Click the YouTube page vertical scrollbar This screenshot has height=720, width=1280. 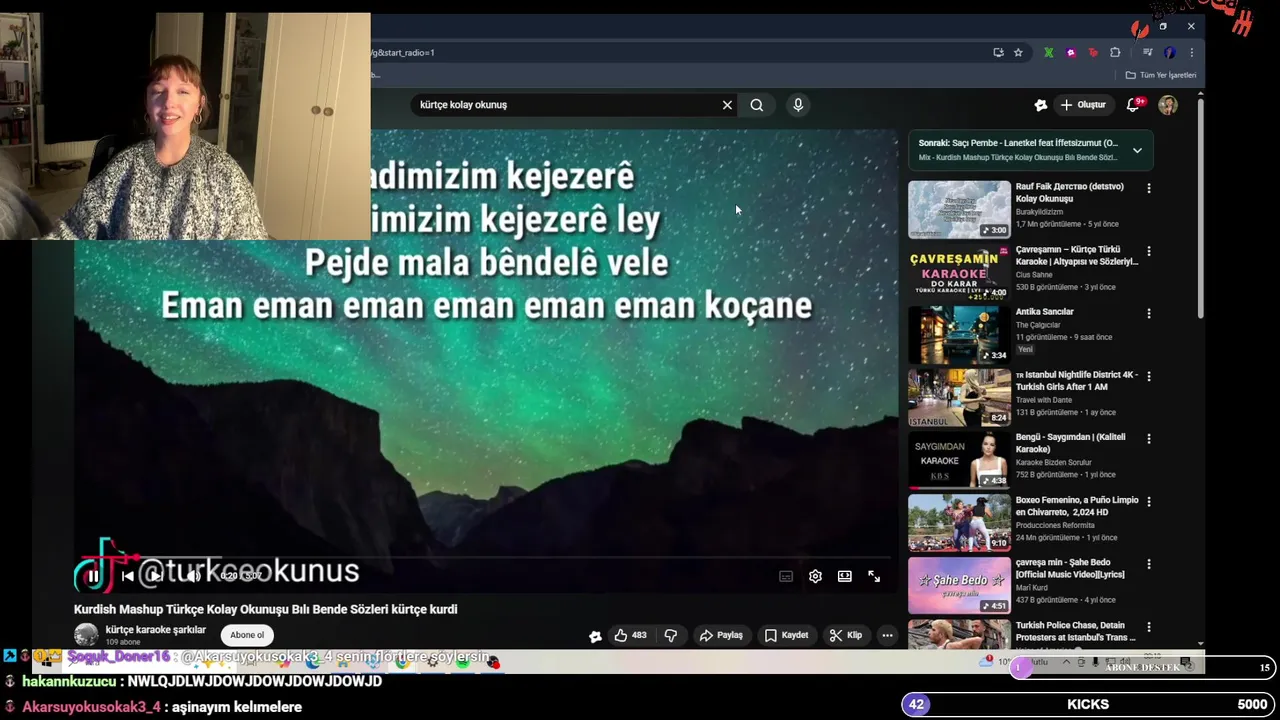pyautogui.click(x=1200, y=210)
